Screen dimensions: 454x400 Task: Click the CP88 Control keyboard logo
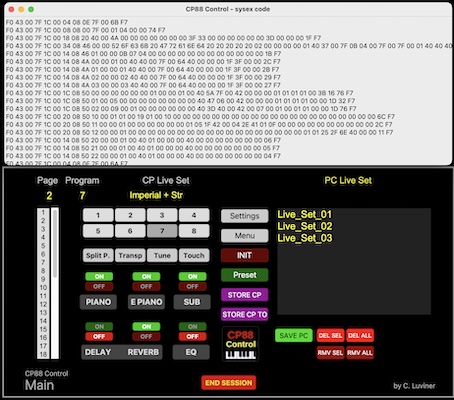pyautogui.click(x=240, y=344)
